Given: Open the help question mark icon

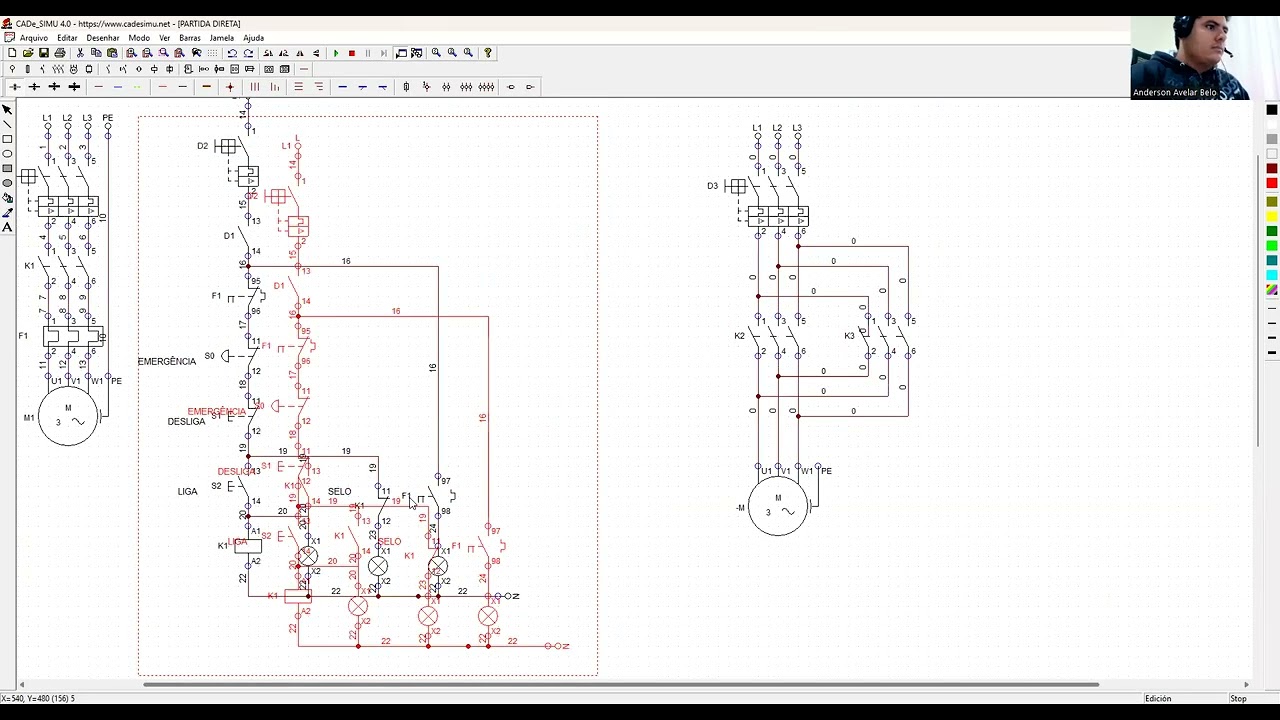Looking at the screenshot, I should [488, 53].
